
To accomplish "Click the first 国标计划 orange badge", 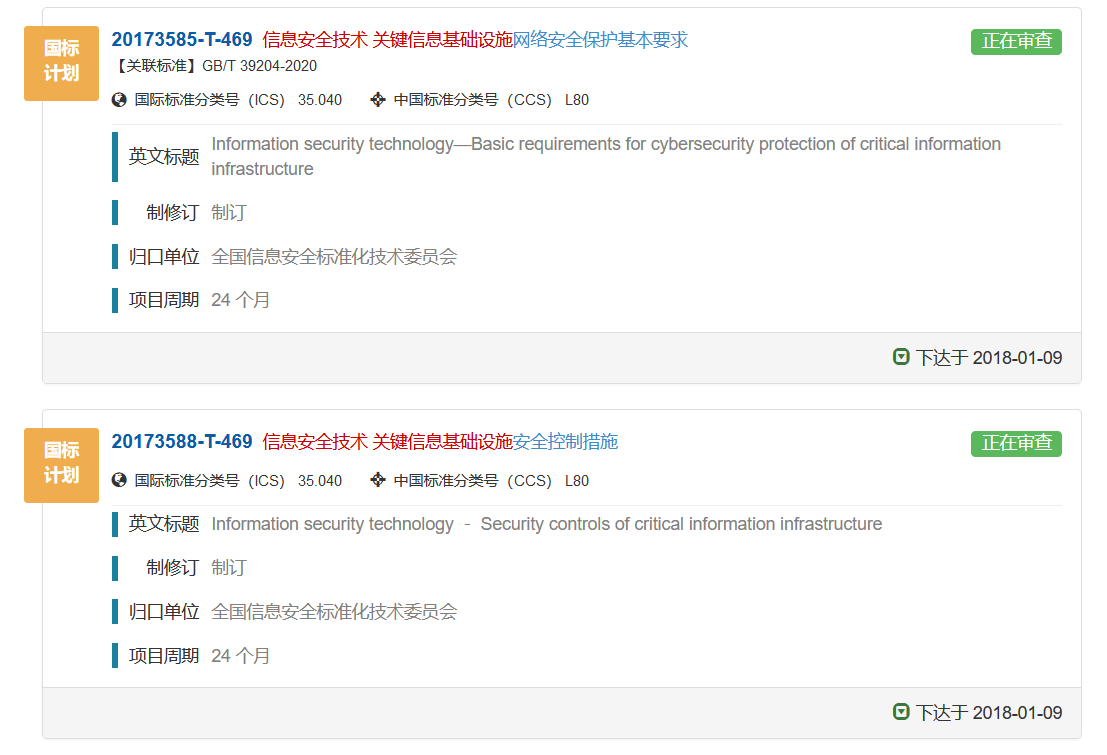I will [x=61, y=63].
